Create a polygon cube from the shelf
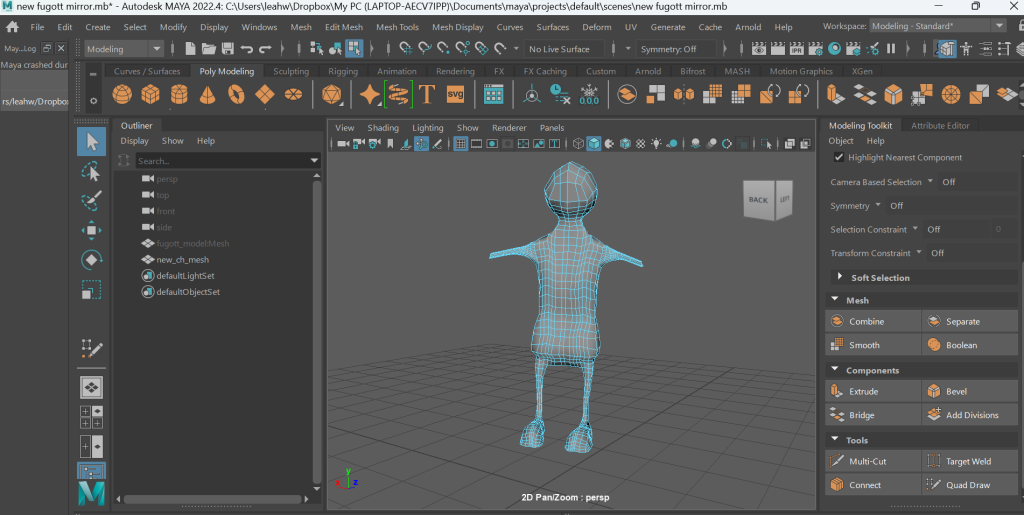The width and height of the screenshot is (1024, 515). pos(151,95)
